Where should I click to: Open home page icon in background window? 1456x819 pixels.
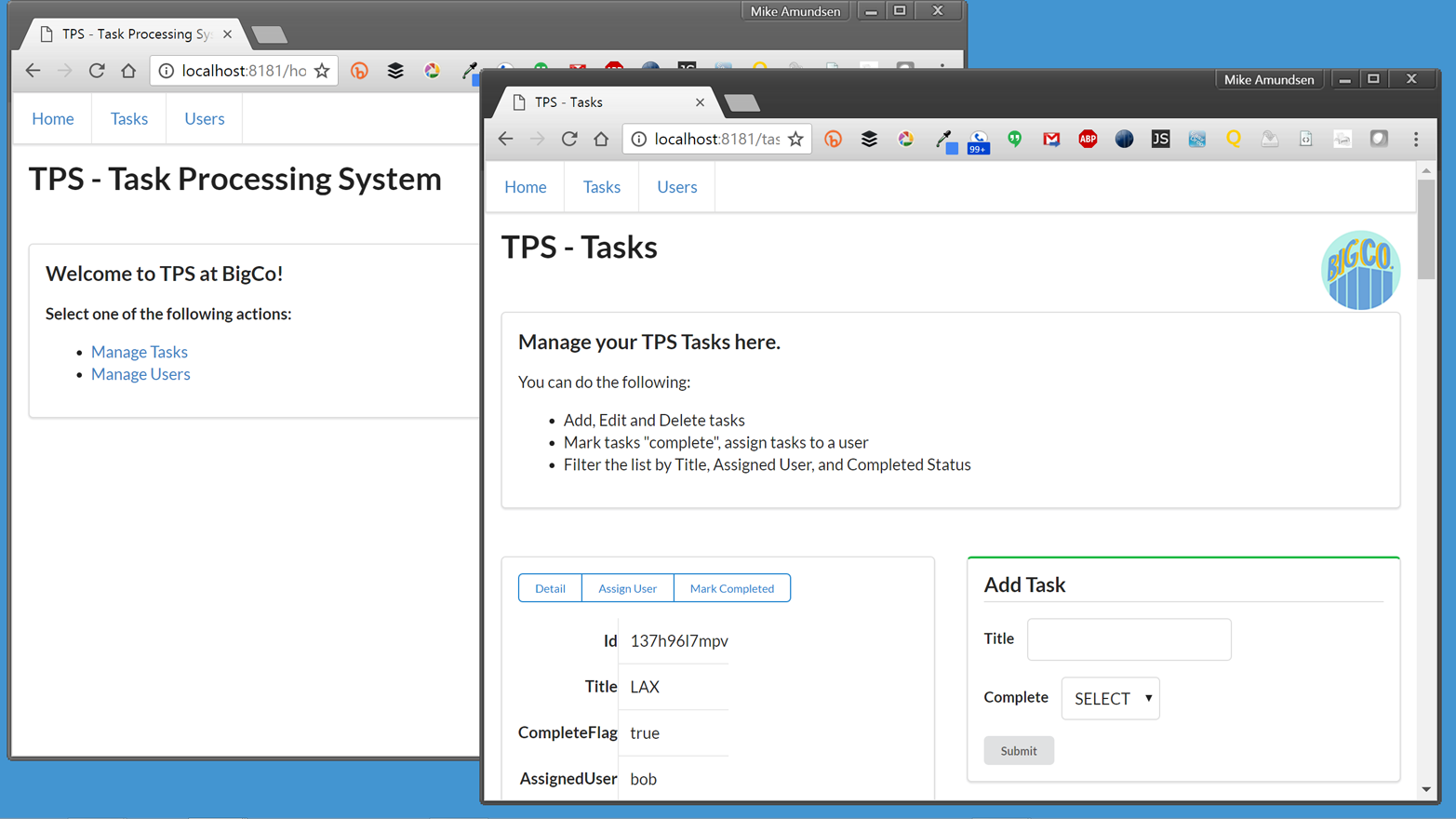(128, 71)
